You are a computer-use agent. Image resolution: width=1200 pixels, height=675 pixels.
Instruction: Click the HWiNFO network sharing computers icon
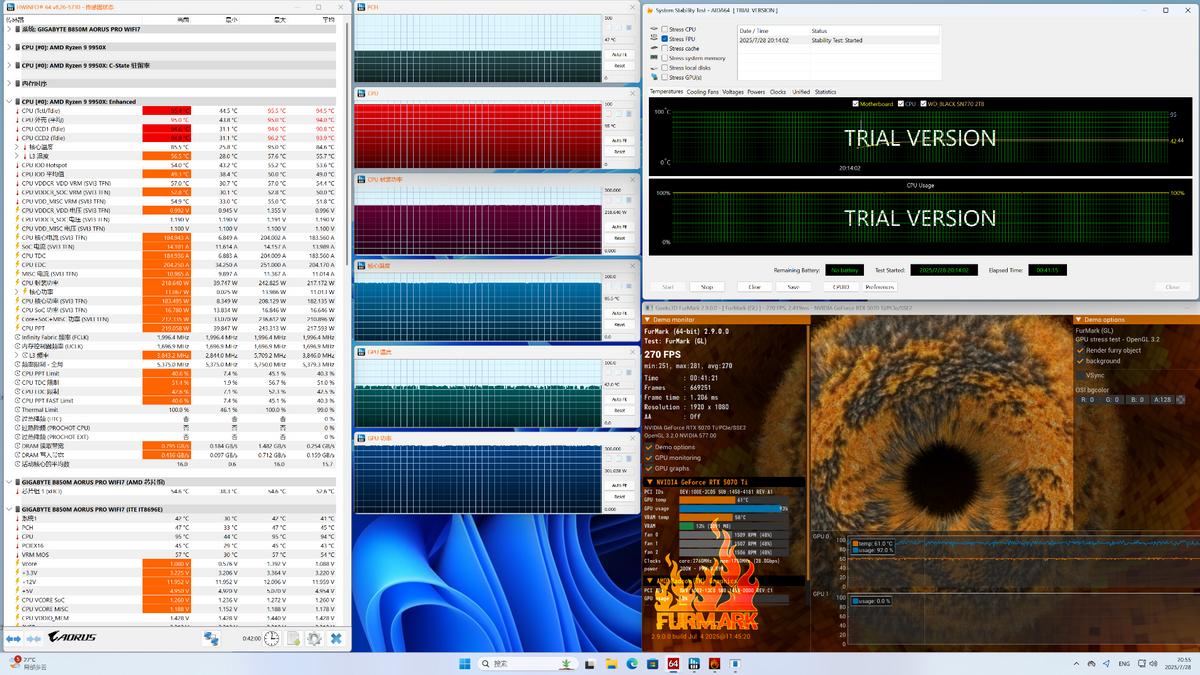pos(212,638)
